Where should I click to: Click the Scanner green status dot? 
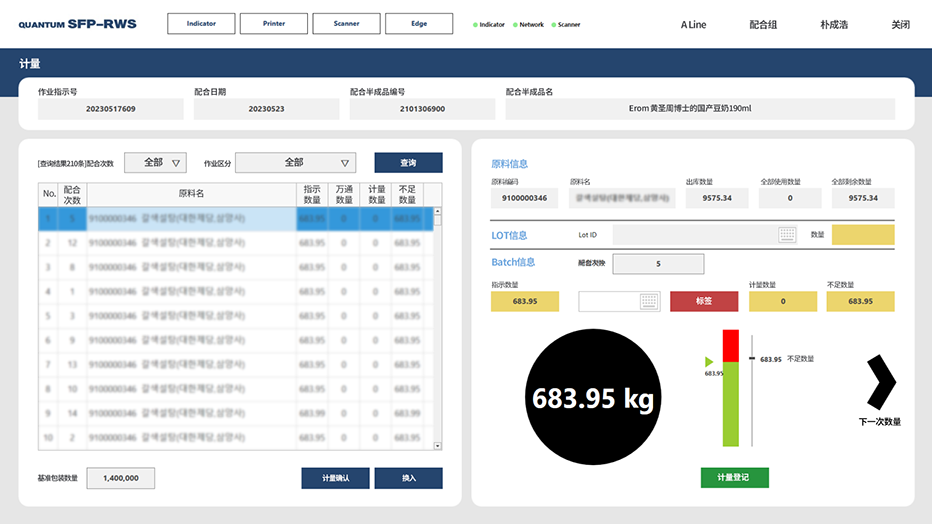[553, 24]
